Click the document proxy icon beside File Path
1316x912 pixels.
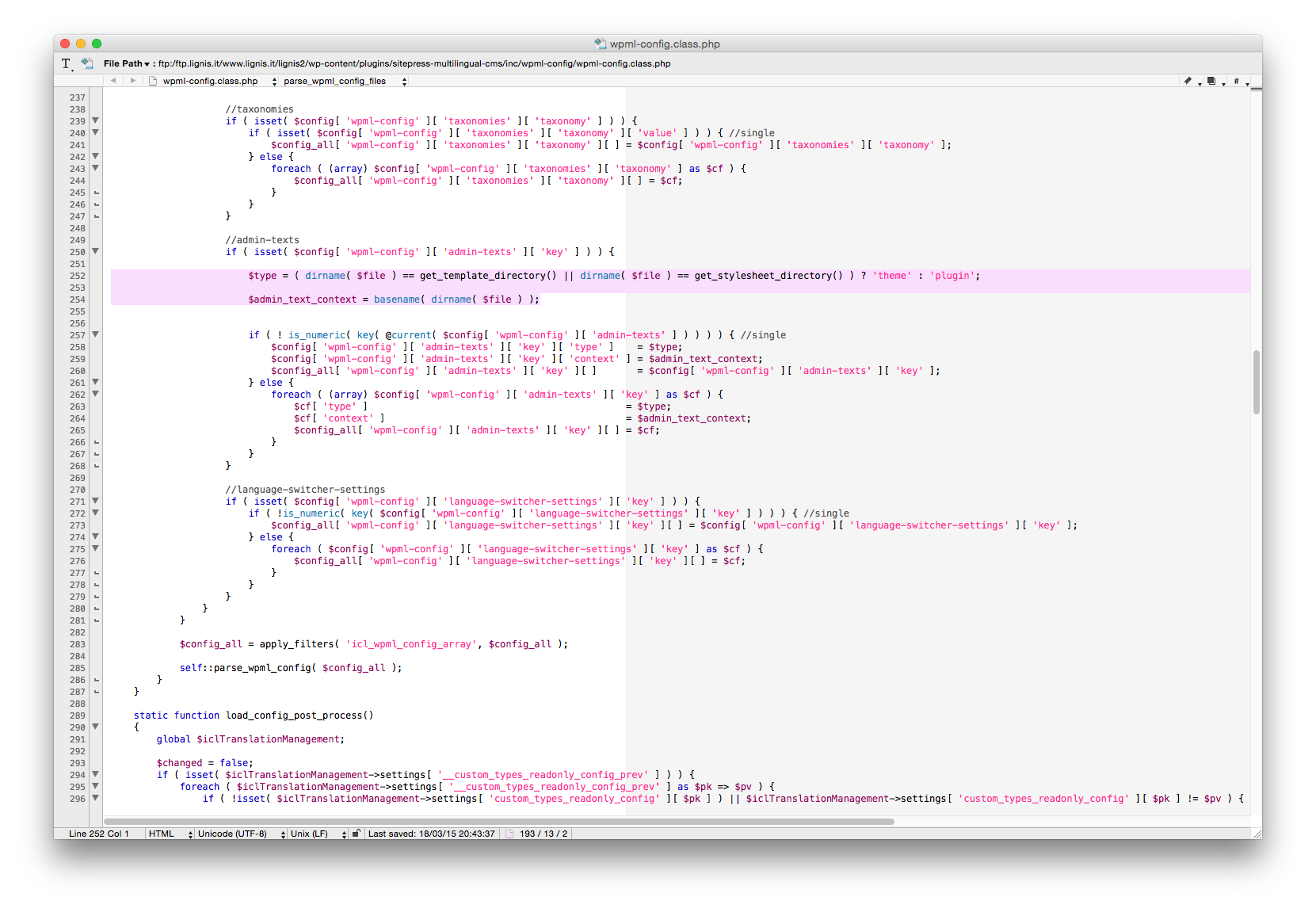(x=87, y=63)
